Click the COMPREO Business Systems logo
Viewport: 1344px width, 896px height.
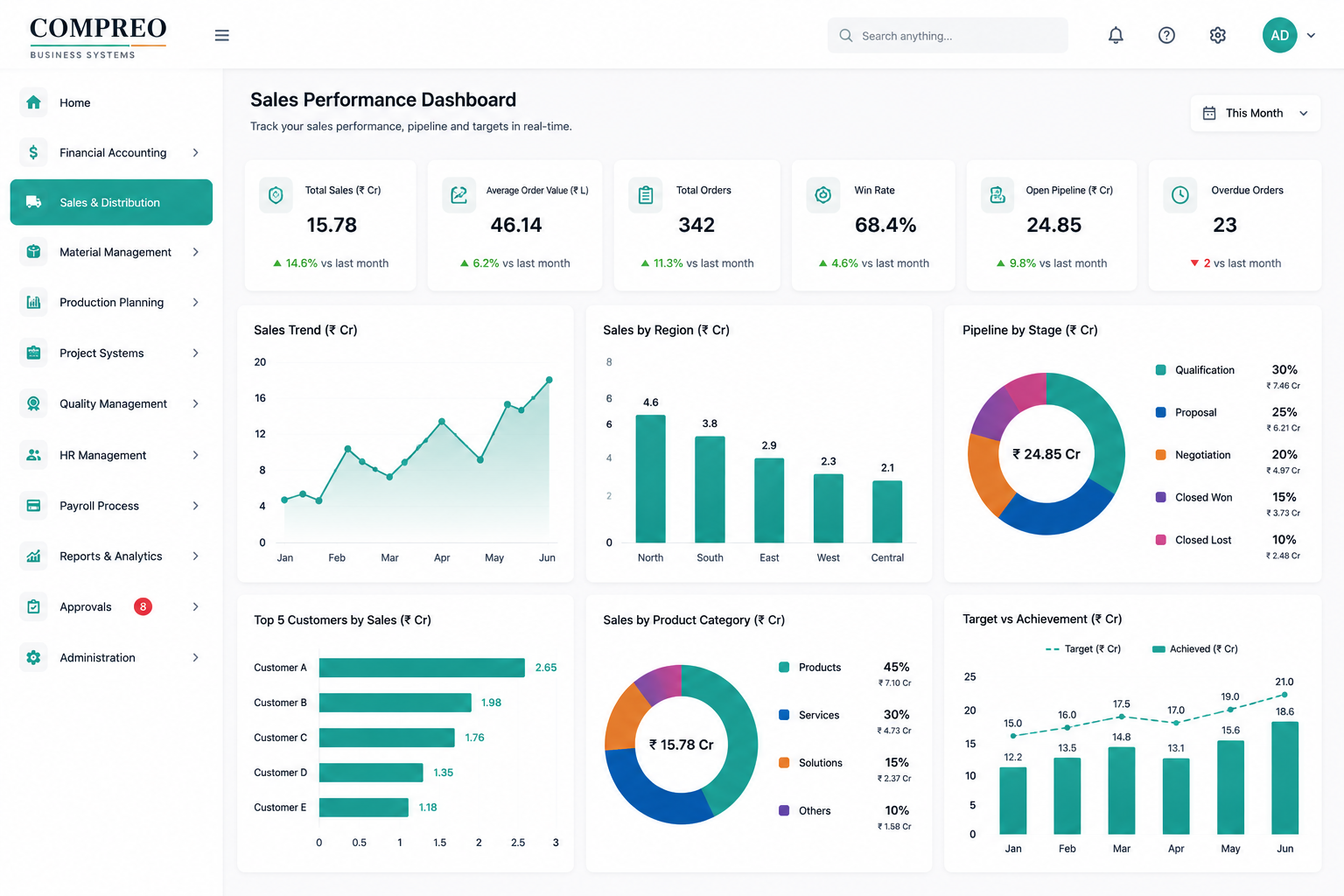[98, 37]
